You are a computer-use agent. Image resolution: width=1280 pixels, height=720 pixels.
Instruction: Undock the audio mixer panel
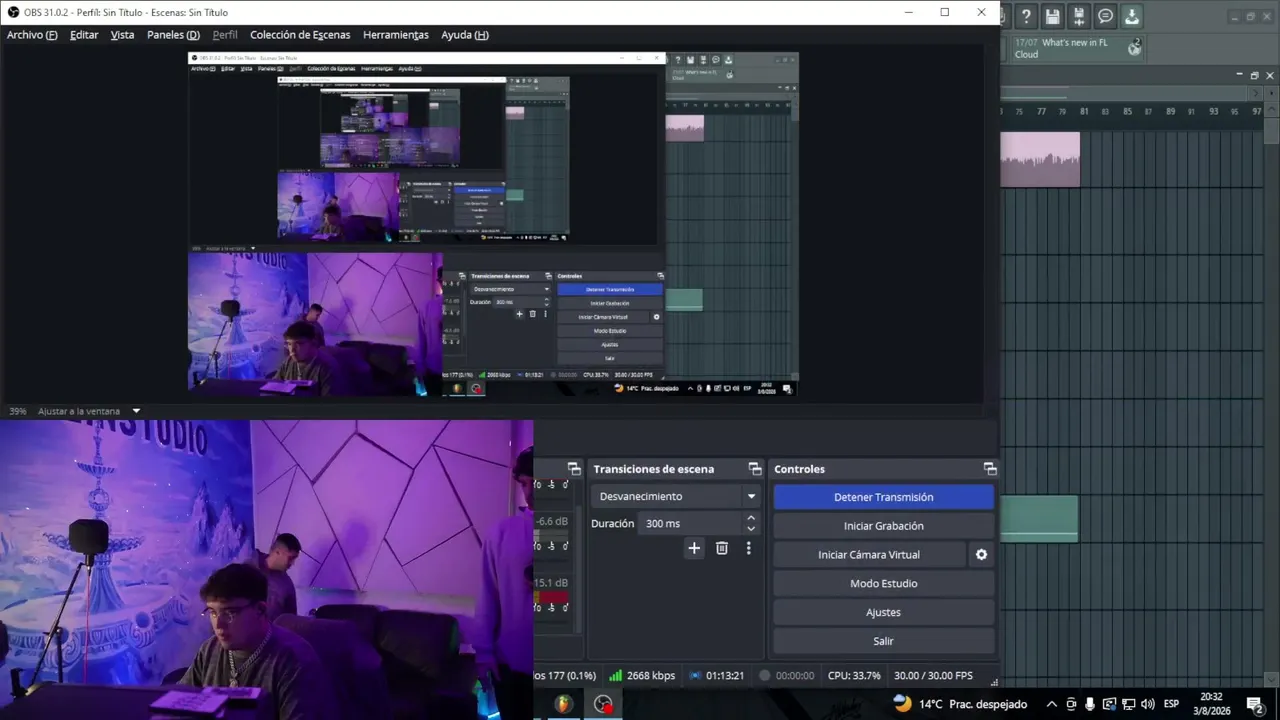tap(574, 469)
